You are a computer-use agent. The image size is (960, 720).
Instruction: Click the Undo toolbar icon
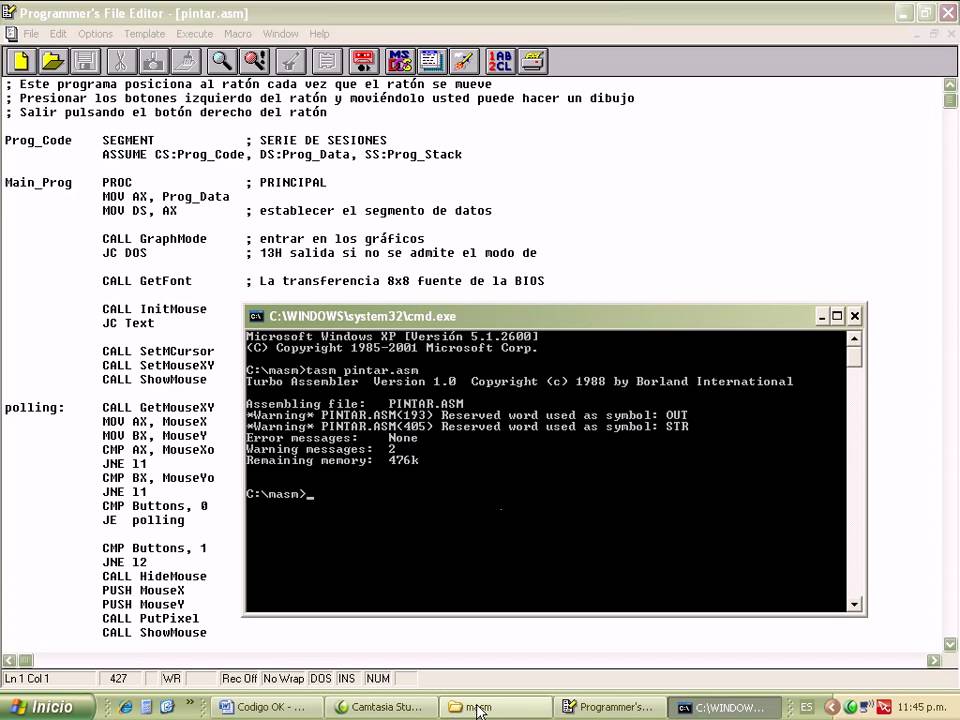[290, 61]
